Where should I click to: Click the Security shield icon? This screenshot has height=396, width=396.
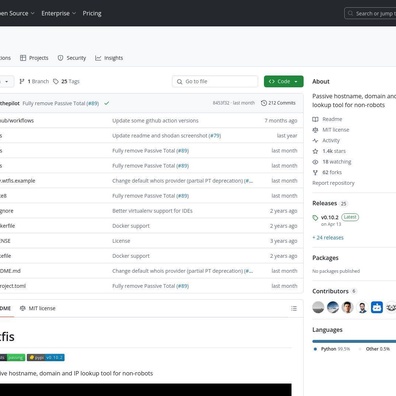pos(60,58)
